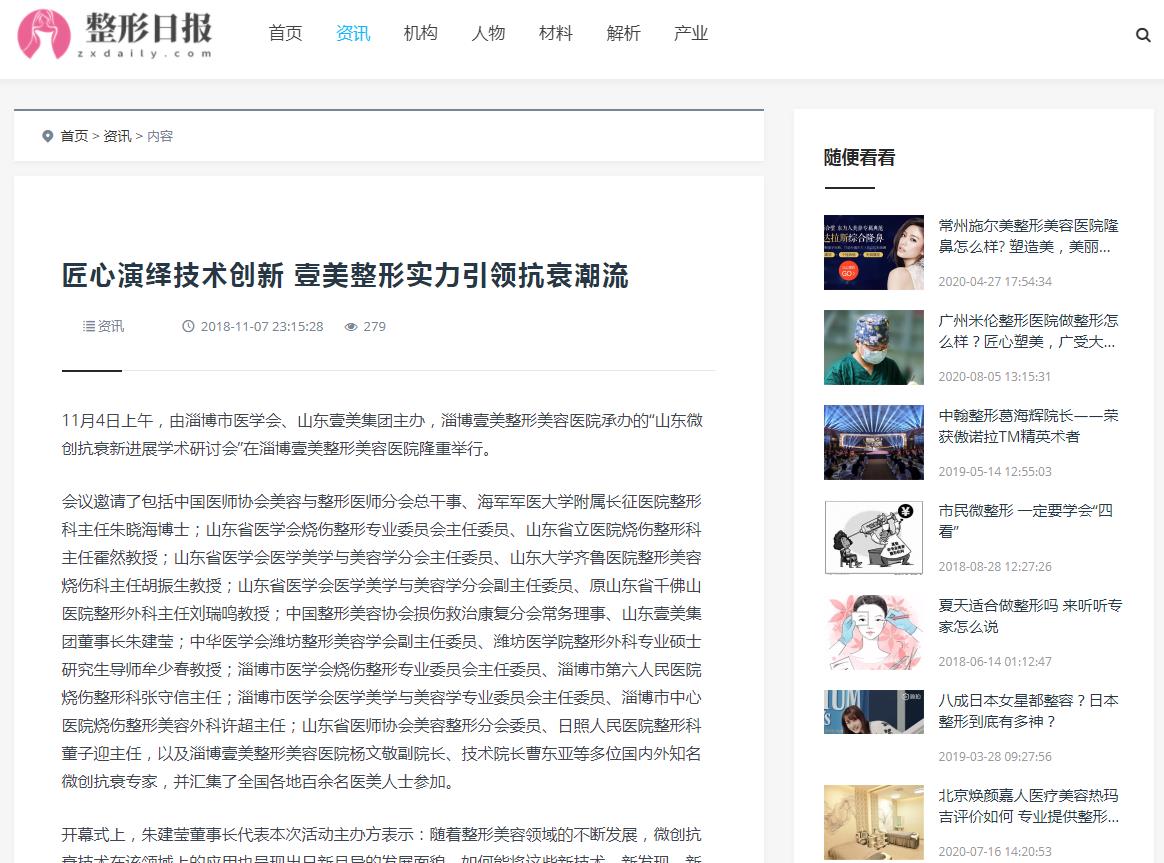The width and height of the screenshot is (1164, 863).
Task: Click the breadcrumb location pin icon
Action: point(48,136)
